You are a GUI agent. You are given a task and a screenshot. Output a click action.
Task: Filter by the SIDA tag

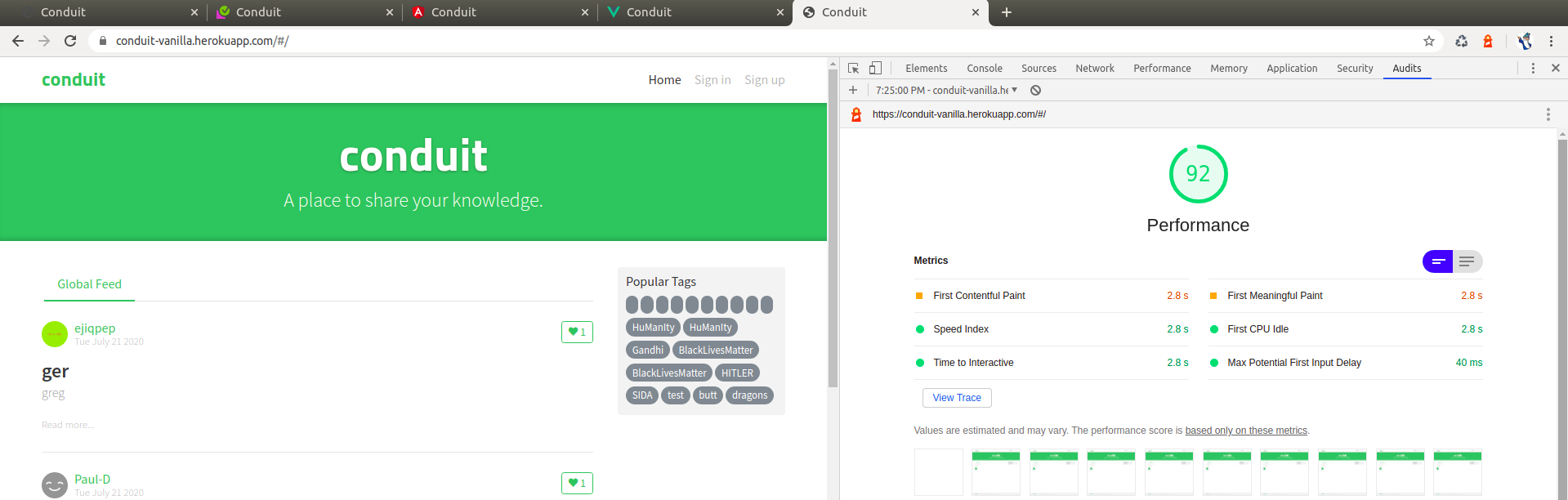click(642, 395)
